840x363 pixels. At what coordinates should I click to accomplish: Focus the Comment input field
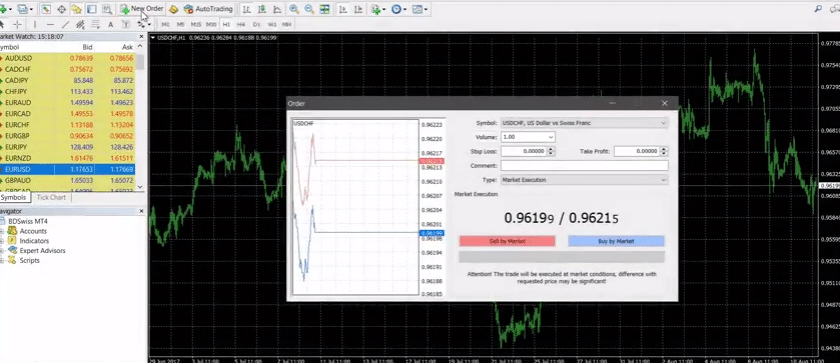(x=584, y=165)
